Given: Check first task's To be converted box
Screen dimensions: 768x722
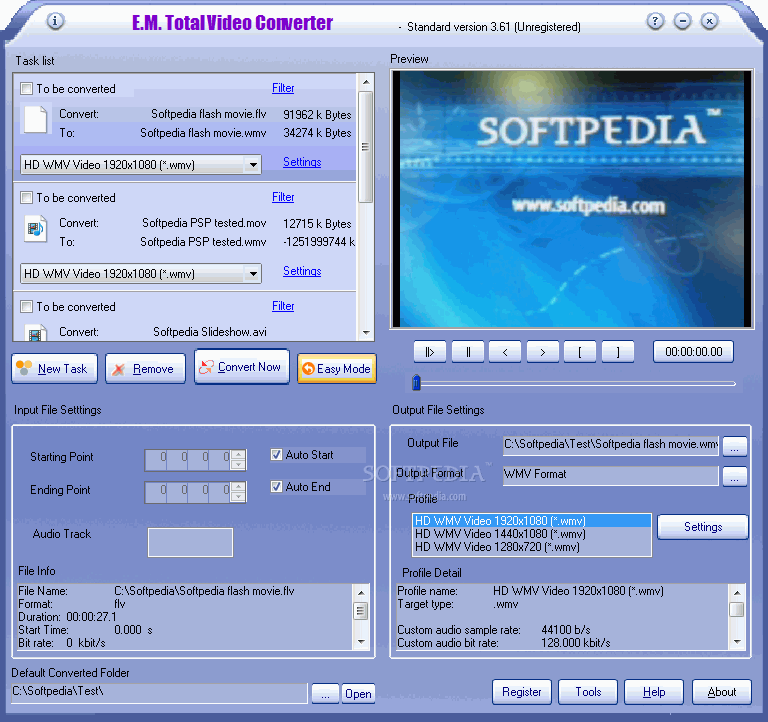Looking at the screenshot, I should (26, 89).
